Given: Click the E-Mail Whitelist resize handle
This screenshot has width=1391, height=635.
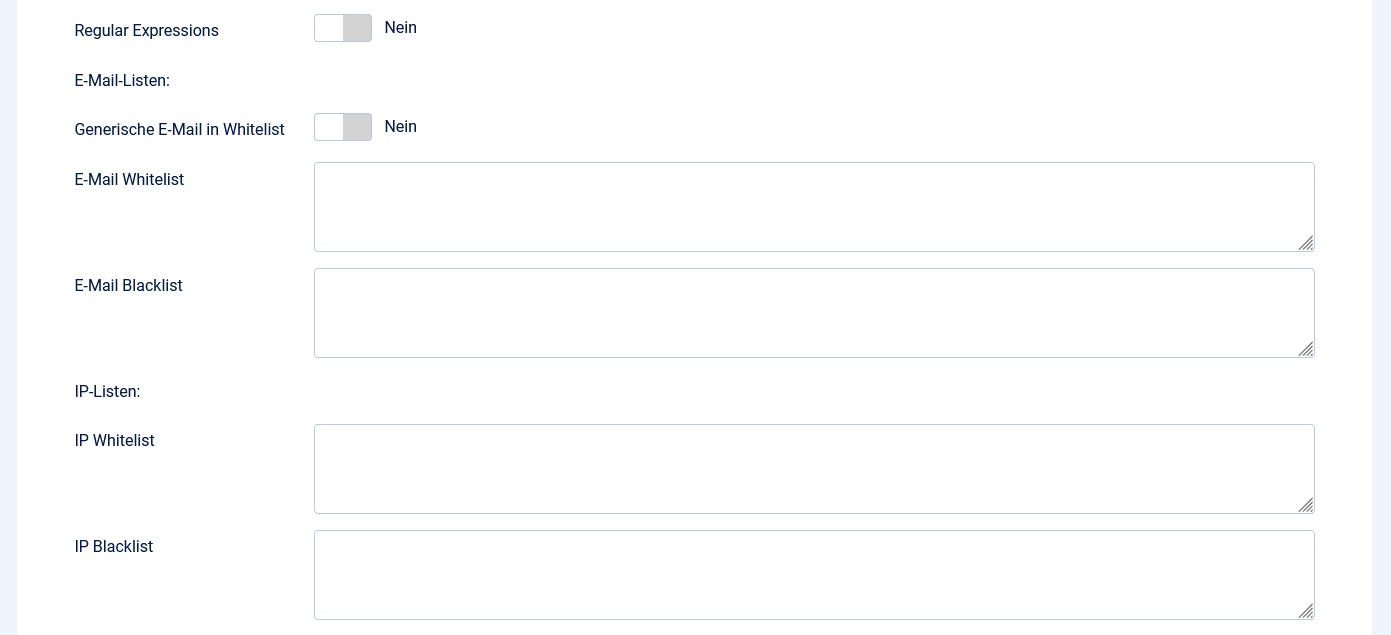Looking at the screenshot, I should click(x=1306, y=243).
